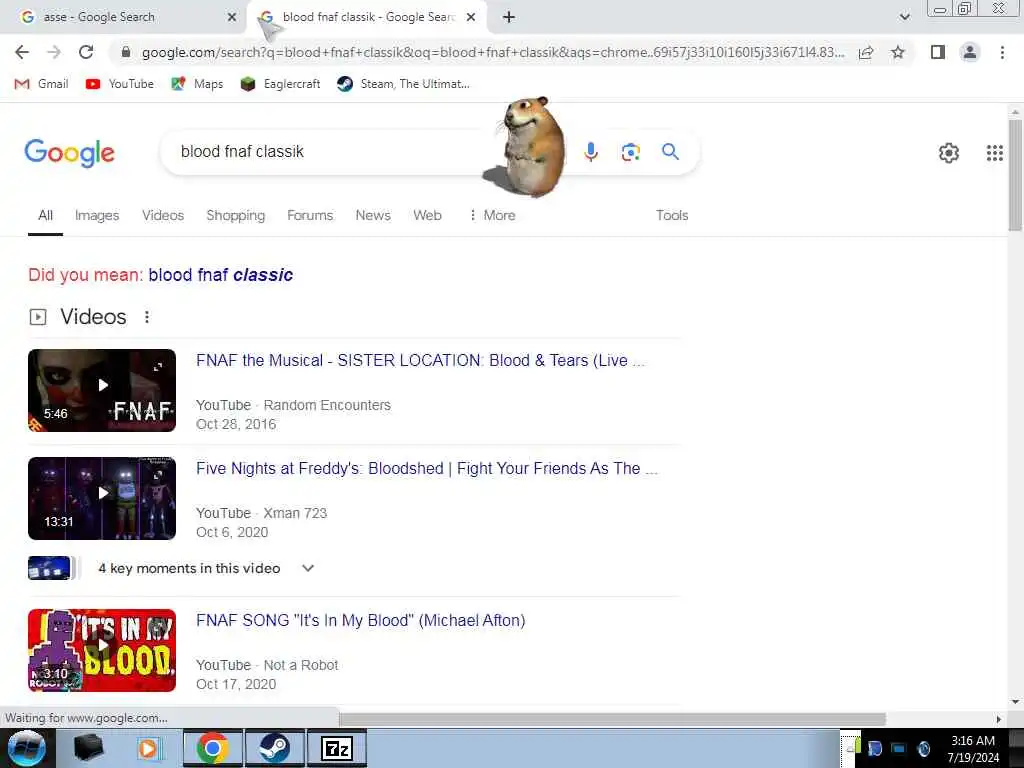Click the page horizontal scrollbar
This screenshot has width=1024, height=768.
612,719
